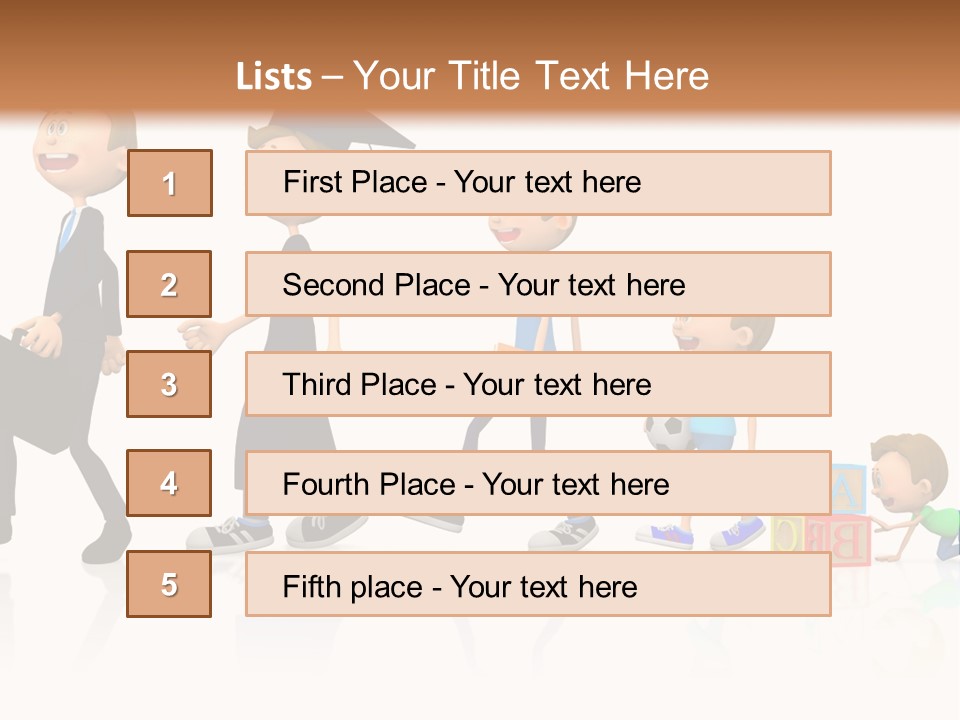Screen dimensions: 960x720
Task: Select the number 4 box
Action: [x=169, y=483]
